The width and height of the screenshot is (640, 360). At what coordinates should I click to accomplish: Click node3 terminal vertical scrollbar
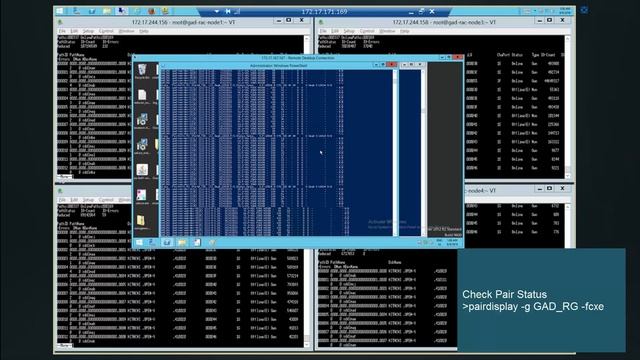tap(568, 107)
